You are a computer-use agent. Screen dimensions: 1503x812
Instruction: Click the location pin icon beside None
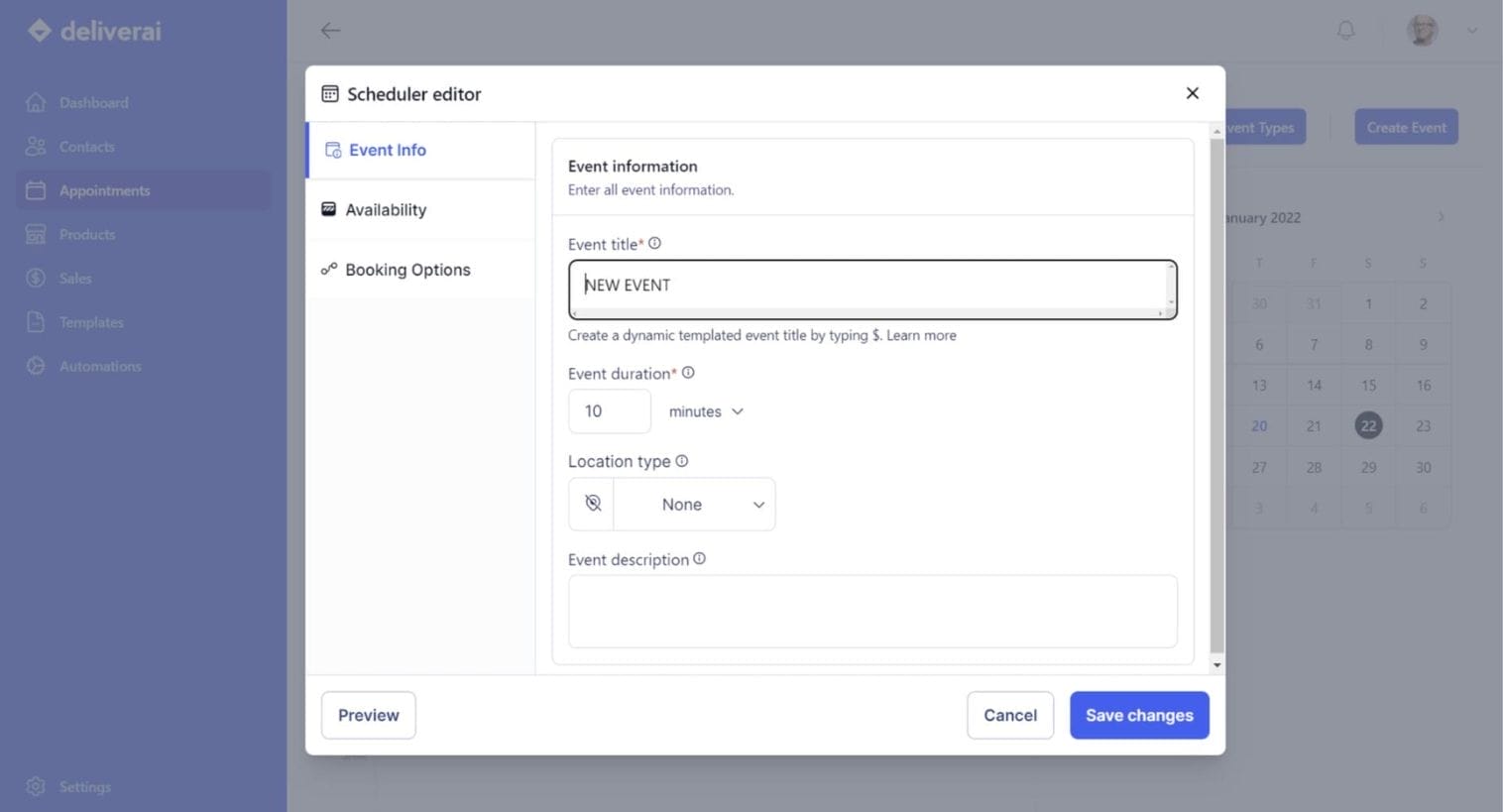tap(593, 504)
